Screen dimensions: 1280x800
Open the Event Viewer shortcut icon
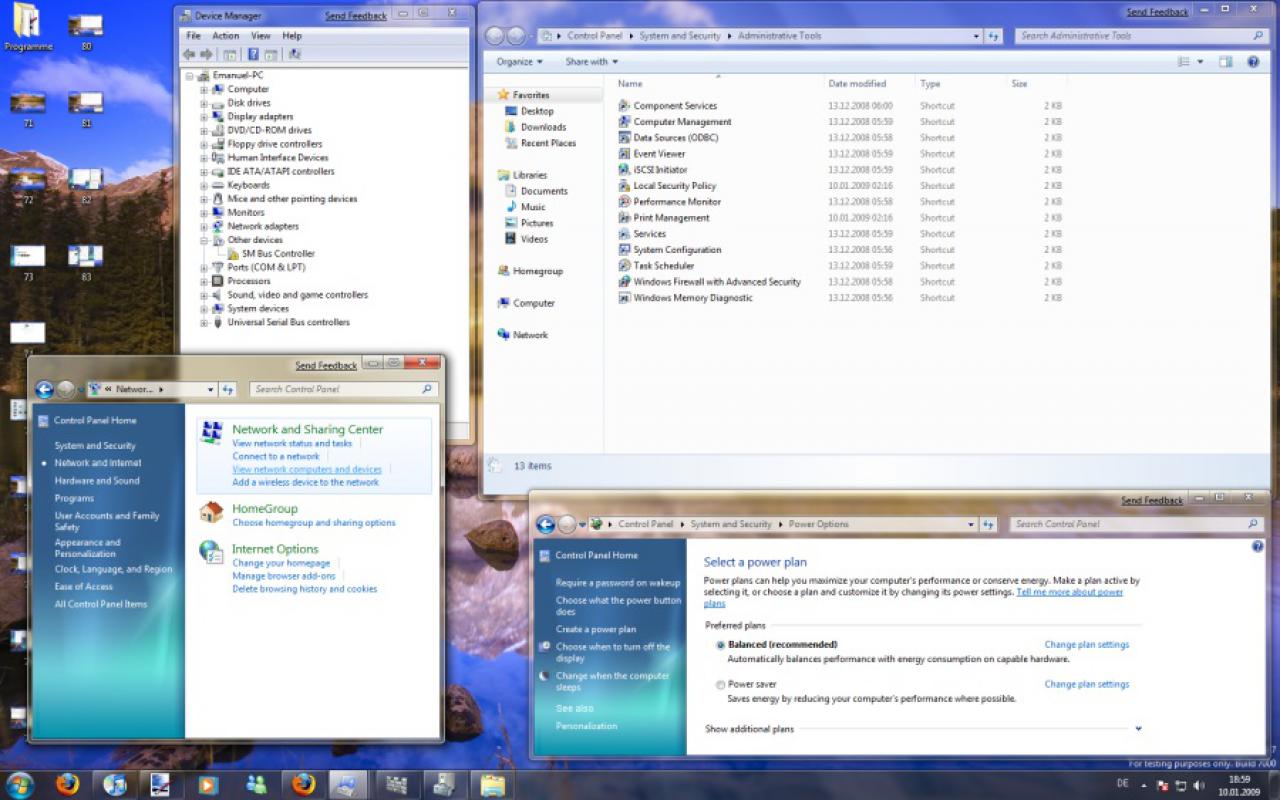pyautogui.click(x=624, y=154)
